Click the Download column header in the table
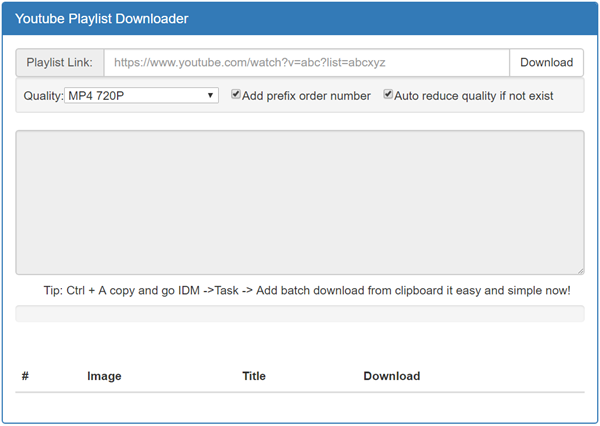 [391, 376]
